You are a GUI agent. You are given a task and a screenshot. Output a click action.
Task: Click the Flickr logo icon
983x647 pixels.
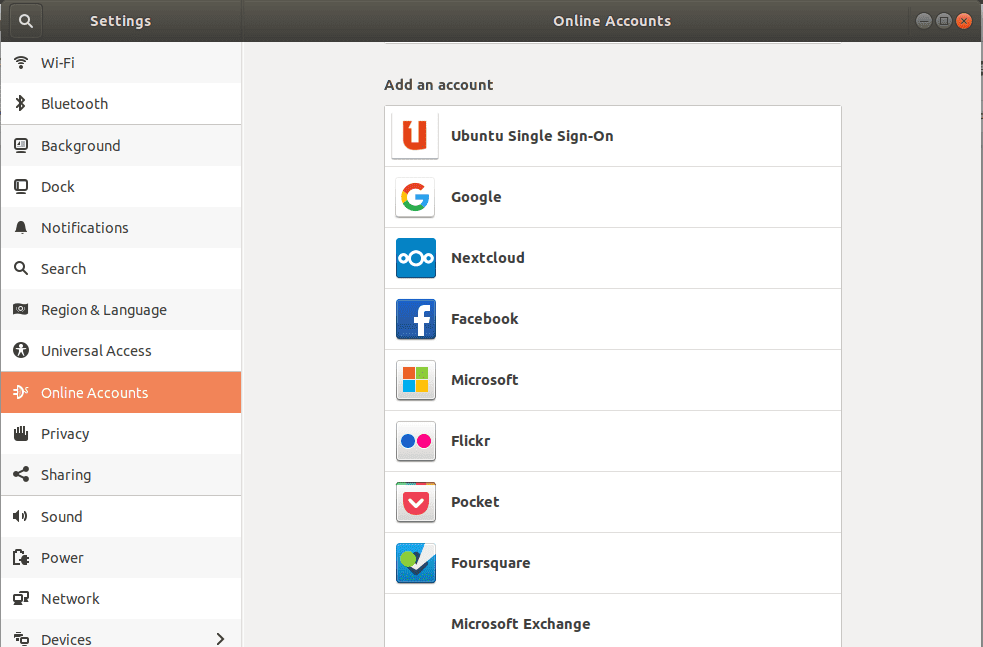click(415, 441)
